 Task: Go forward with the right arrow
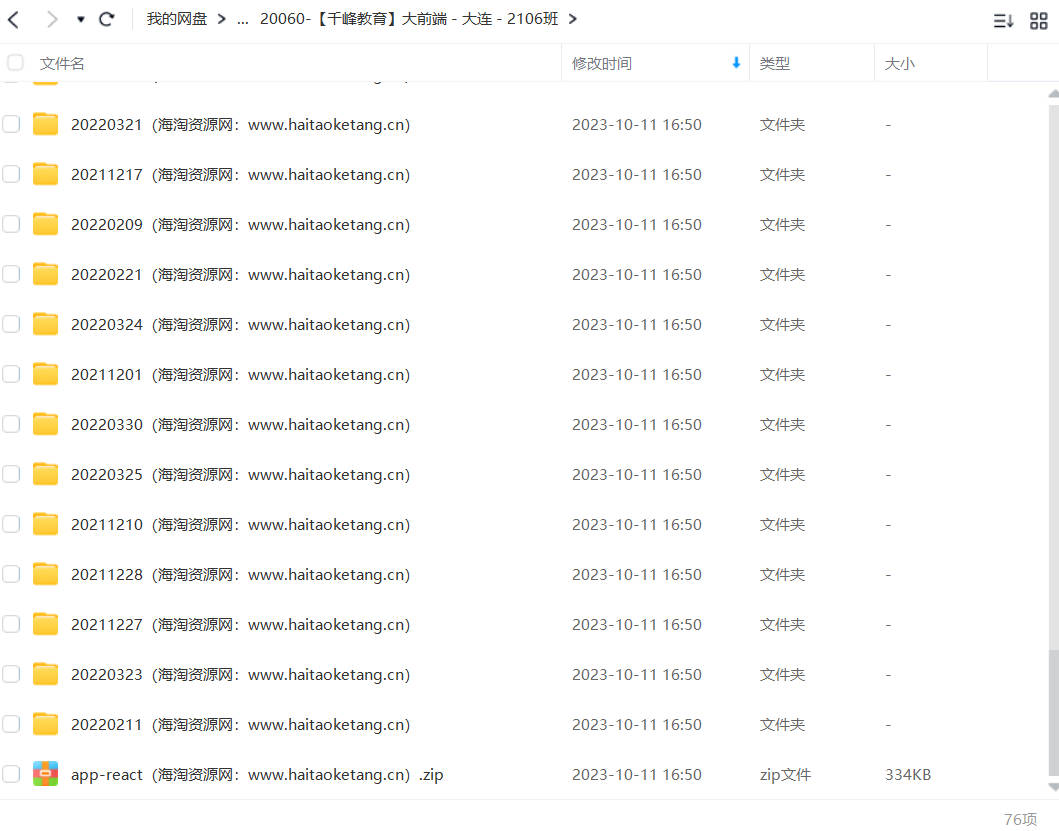click(51, 19)
